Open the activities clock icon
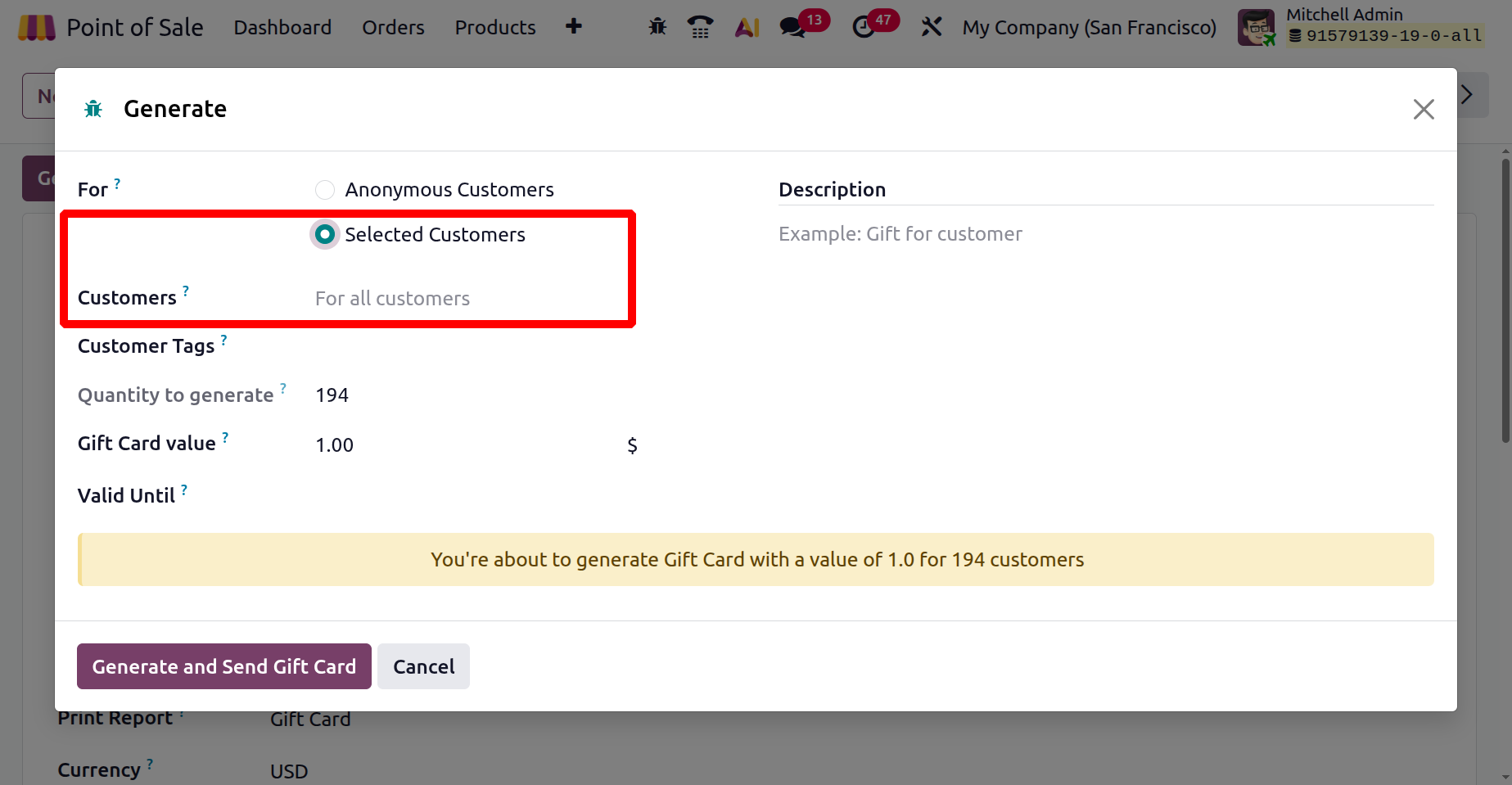 (x=864, y=28)
